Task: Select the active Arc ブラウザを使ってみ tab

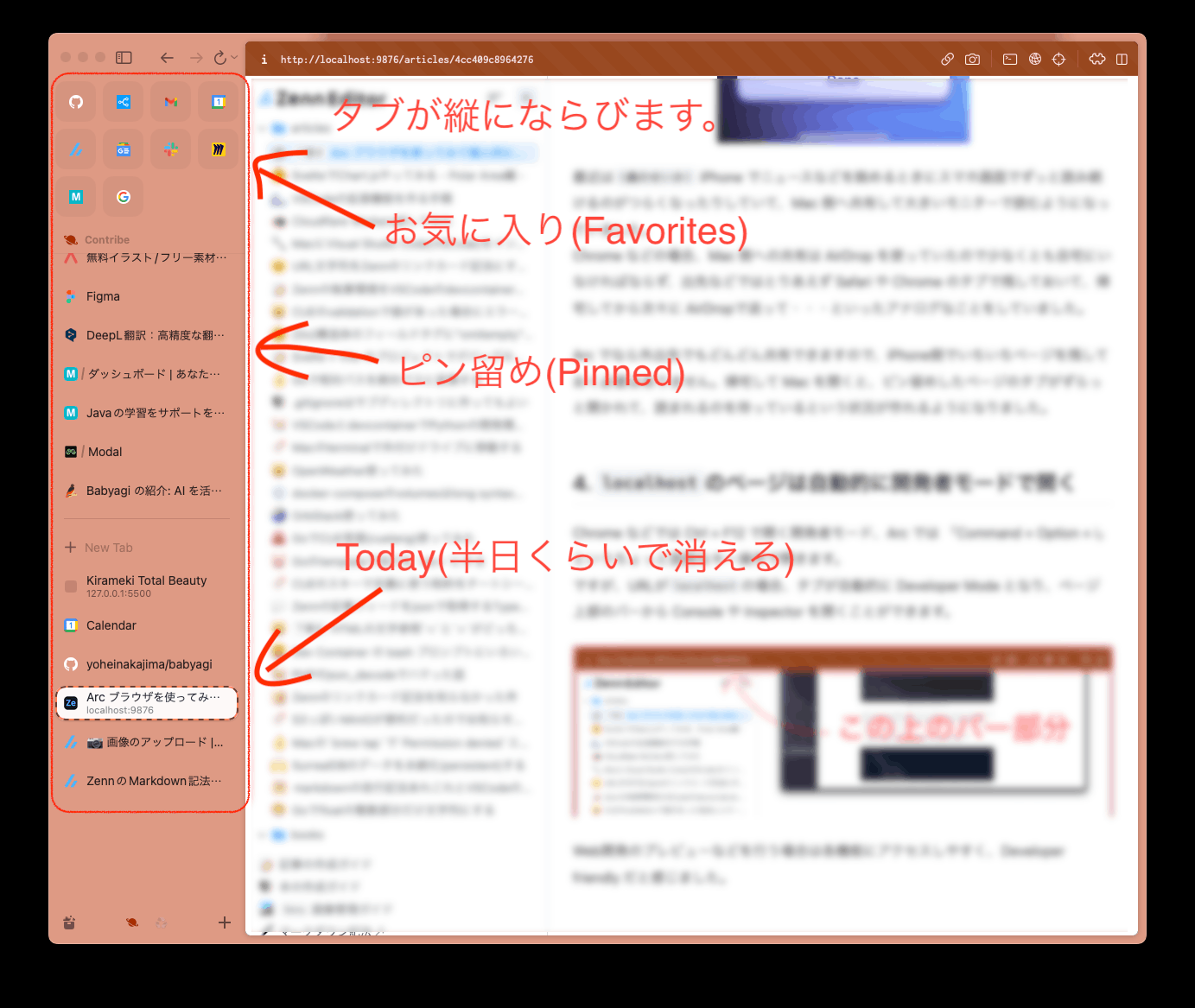Action: (x=147, y=703)
